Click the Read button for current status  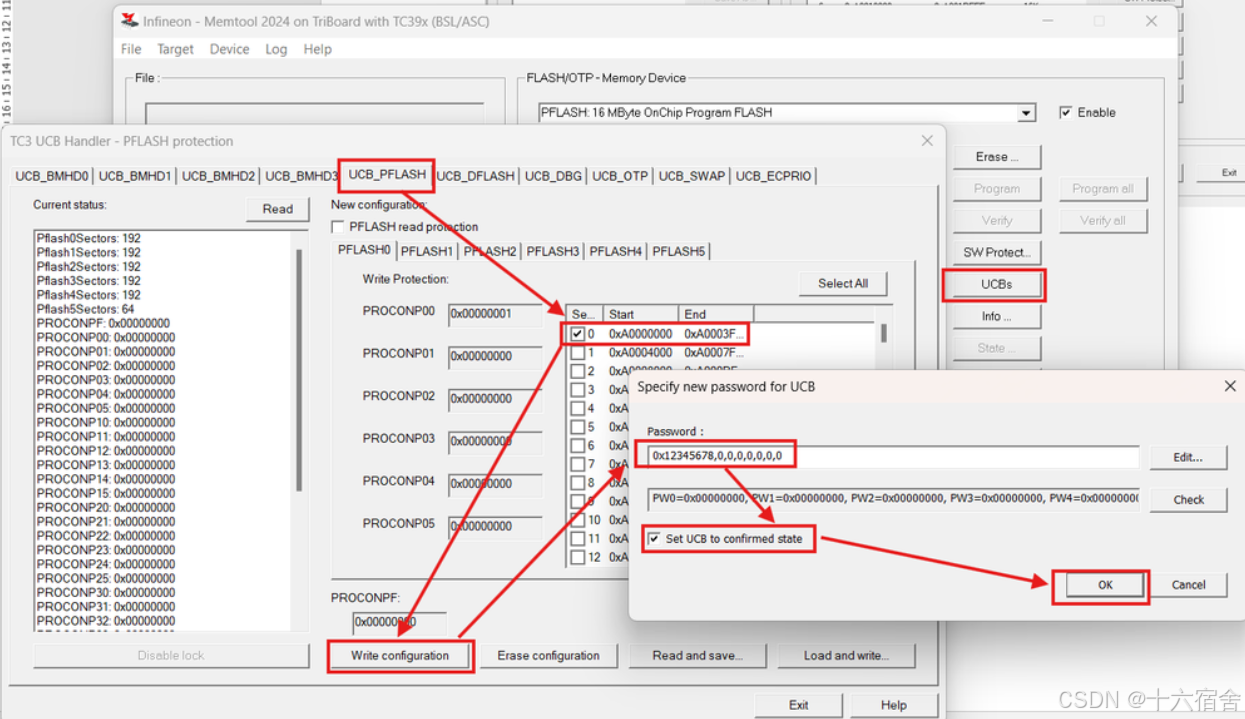278,209
